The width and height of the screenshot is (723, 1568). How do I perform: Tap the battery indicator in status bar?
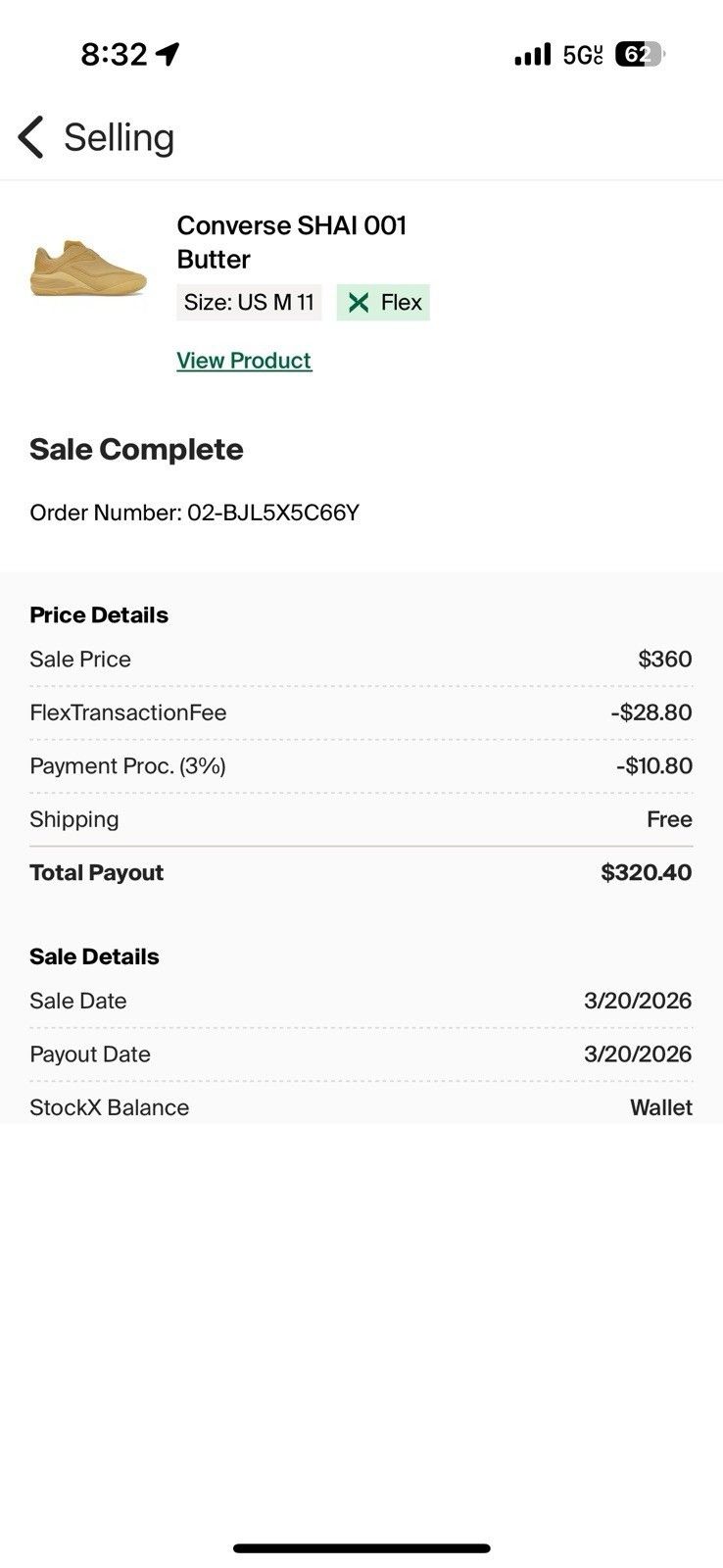pyautogui.click(x=640, y=55)
